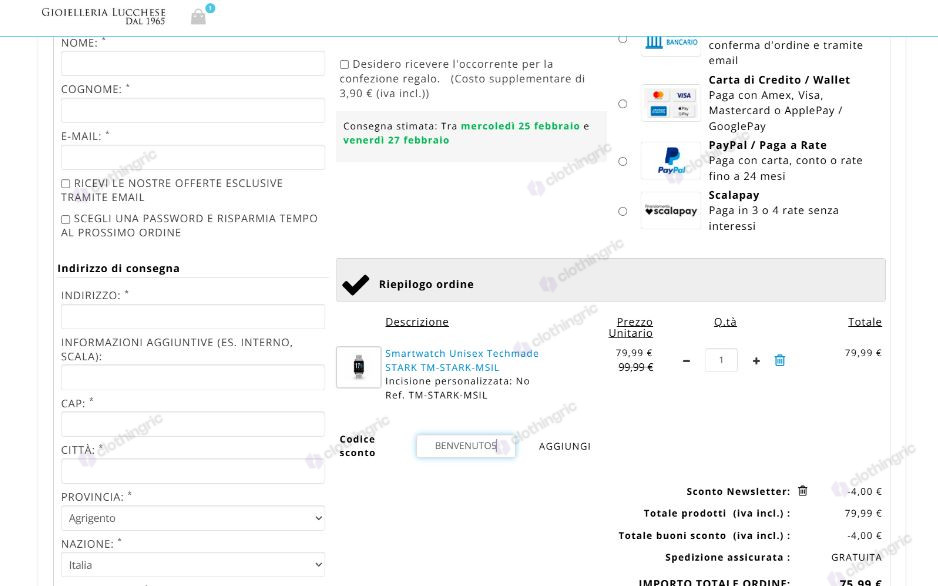Click mercoledì 25 febbraio delivery date
This screenshot has width=938, height=586.
coord(520,126)
